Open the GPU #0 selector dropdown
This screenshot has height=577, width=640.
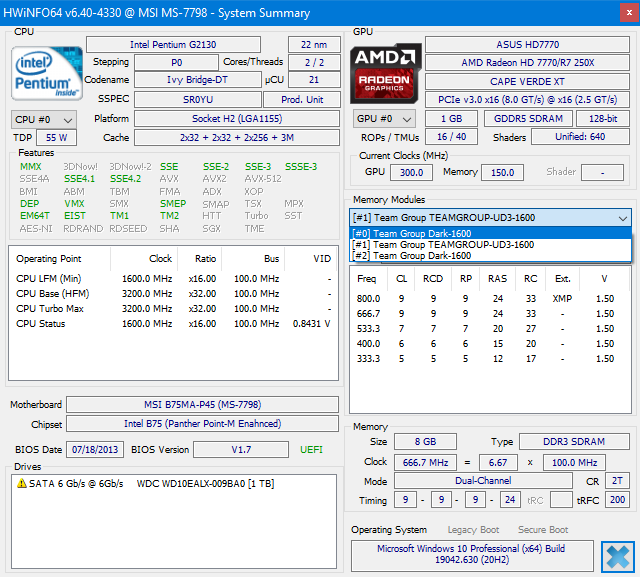pyautogui.click(x=384, y=119)
